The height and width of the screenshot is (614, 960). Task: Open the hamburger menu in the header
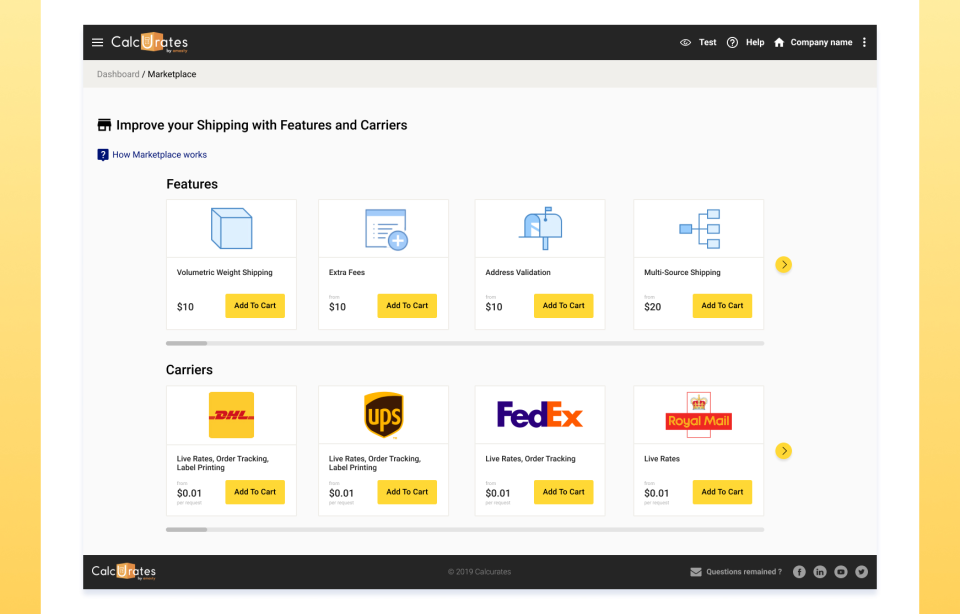tap(97, 42)
